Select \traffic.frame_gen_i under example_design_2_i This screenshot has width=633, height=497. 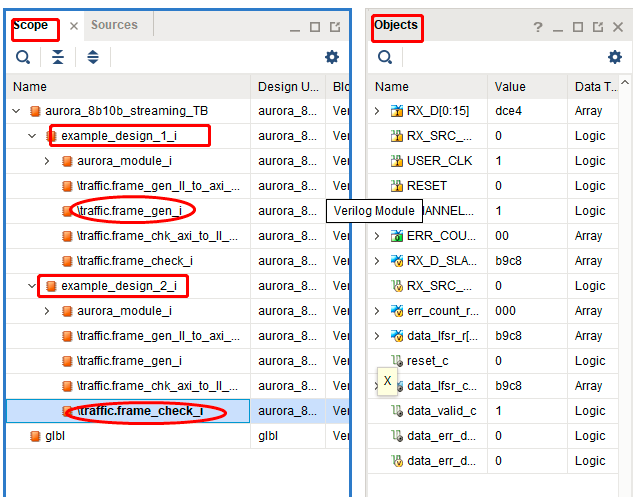[x=130, y=361]
